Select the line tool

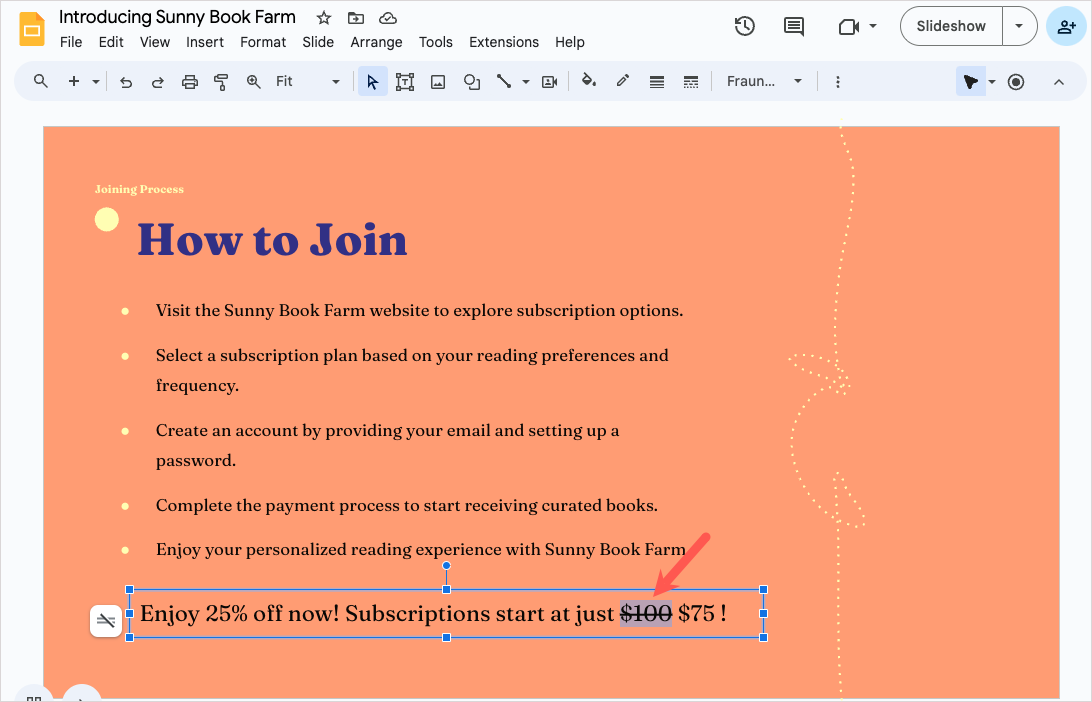(504, 81)
